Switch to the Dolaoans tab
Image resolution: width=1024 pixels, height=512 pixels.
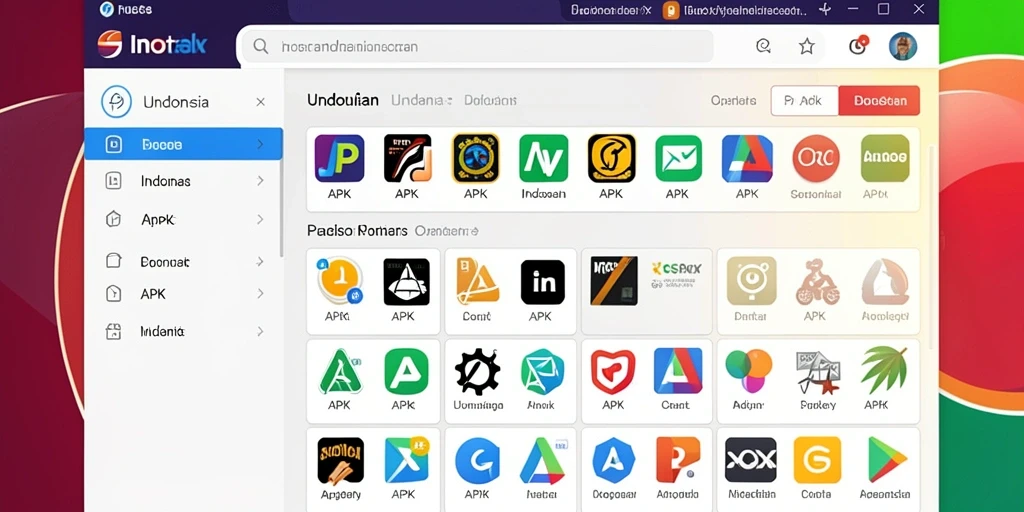(x=490, y=101)
